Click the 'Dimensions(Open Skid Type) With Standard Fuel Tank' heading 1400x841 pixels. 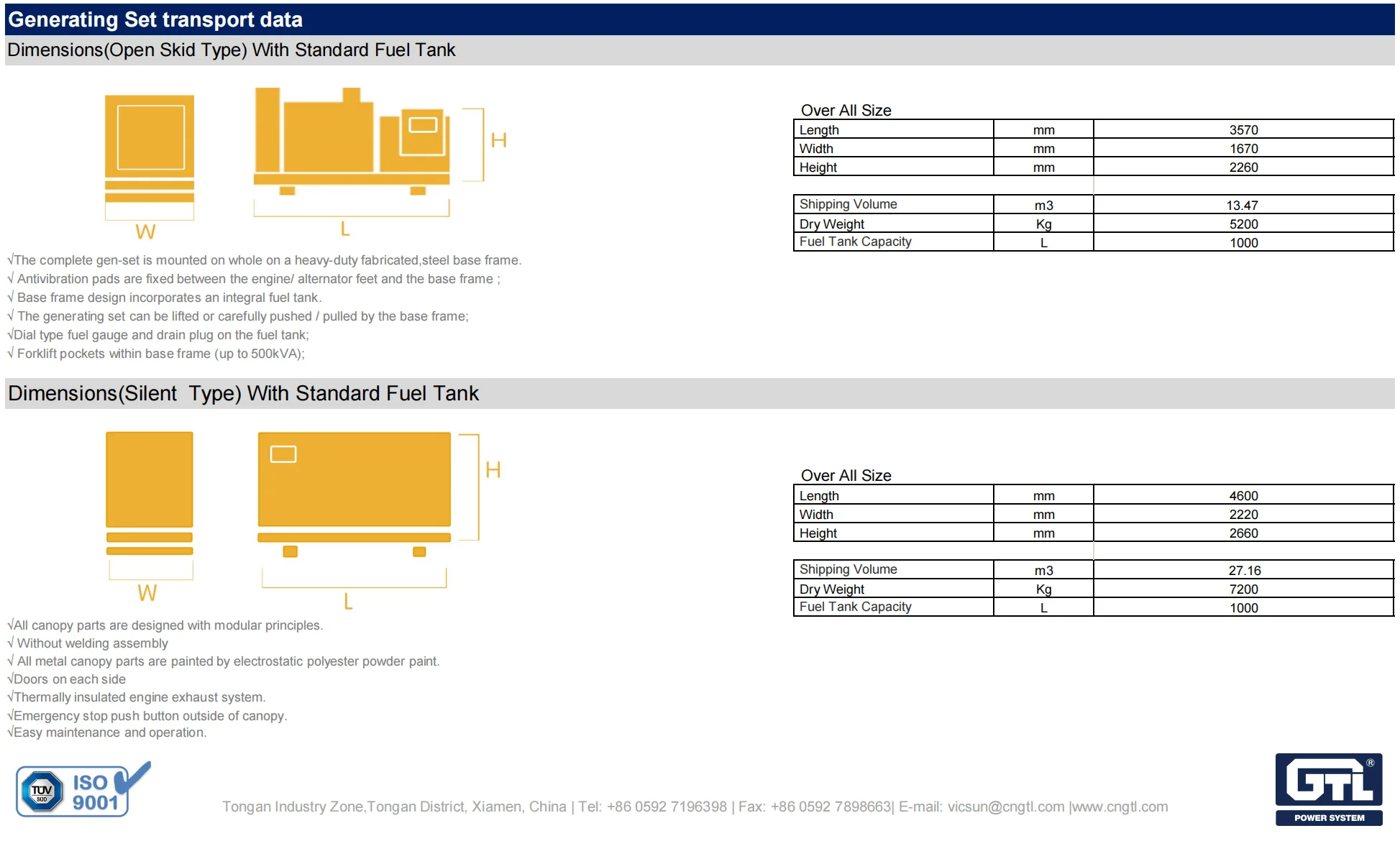coord(231,50)
